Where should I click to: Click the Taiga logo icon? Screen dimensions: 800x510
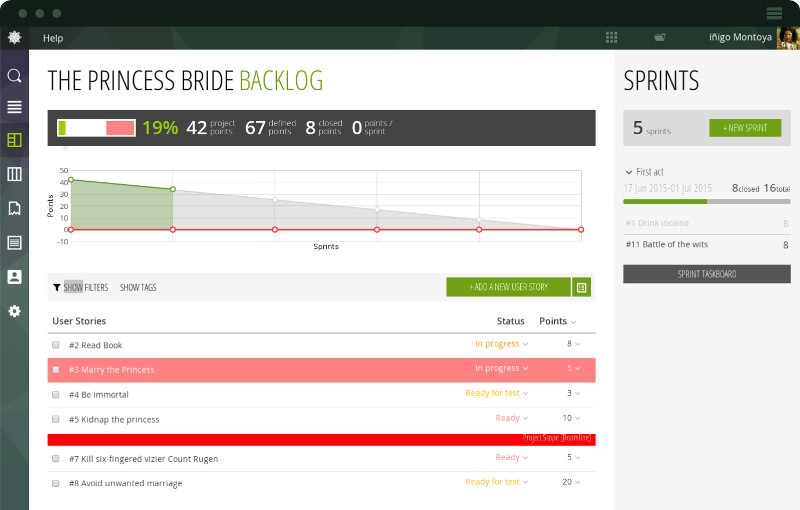coord(14,37)
